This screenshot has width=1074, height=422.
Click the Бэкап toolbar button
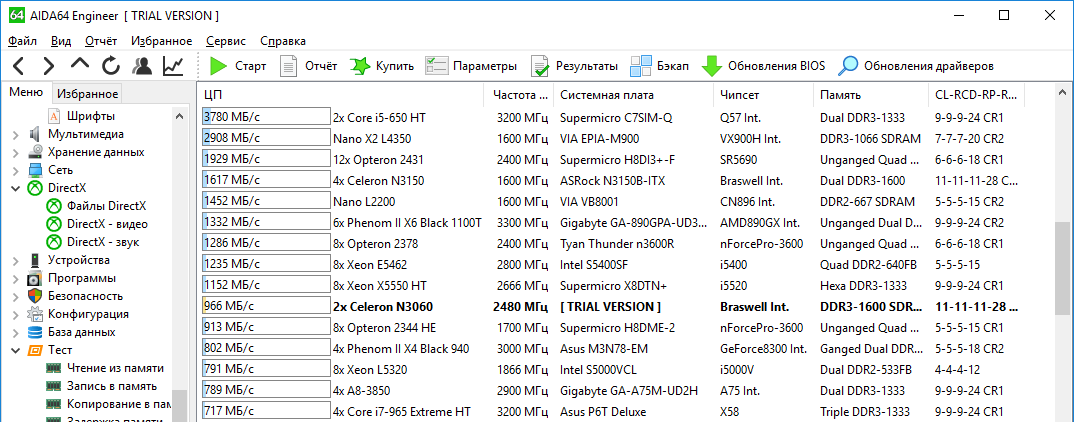click(x=660, y=66)
